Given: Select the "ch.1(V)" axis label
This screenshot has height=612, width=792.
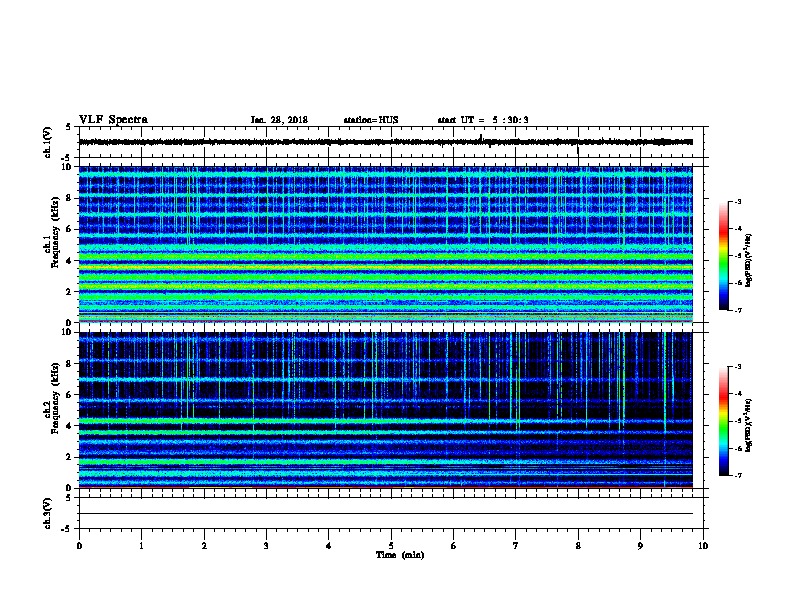Looking at the screenshot, I should click(47, 142).
